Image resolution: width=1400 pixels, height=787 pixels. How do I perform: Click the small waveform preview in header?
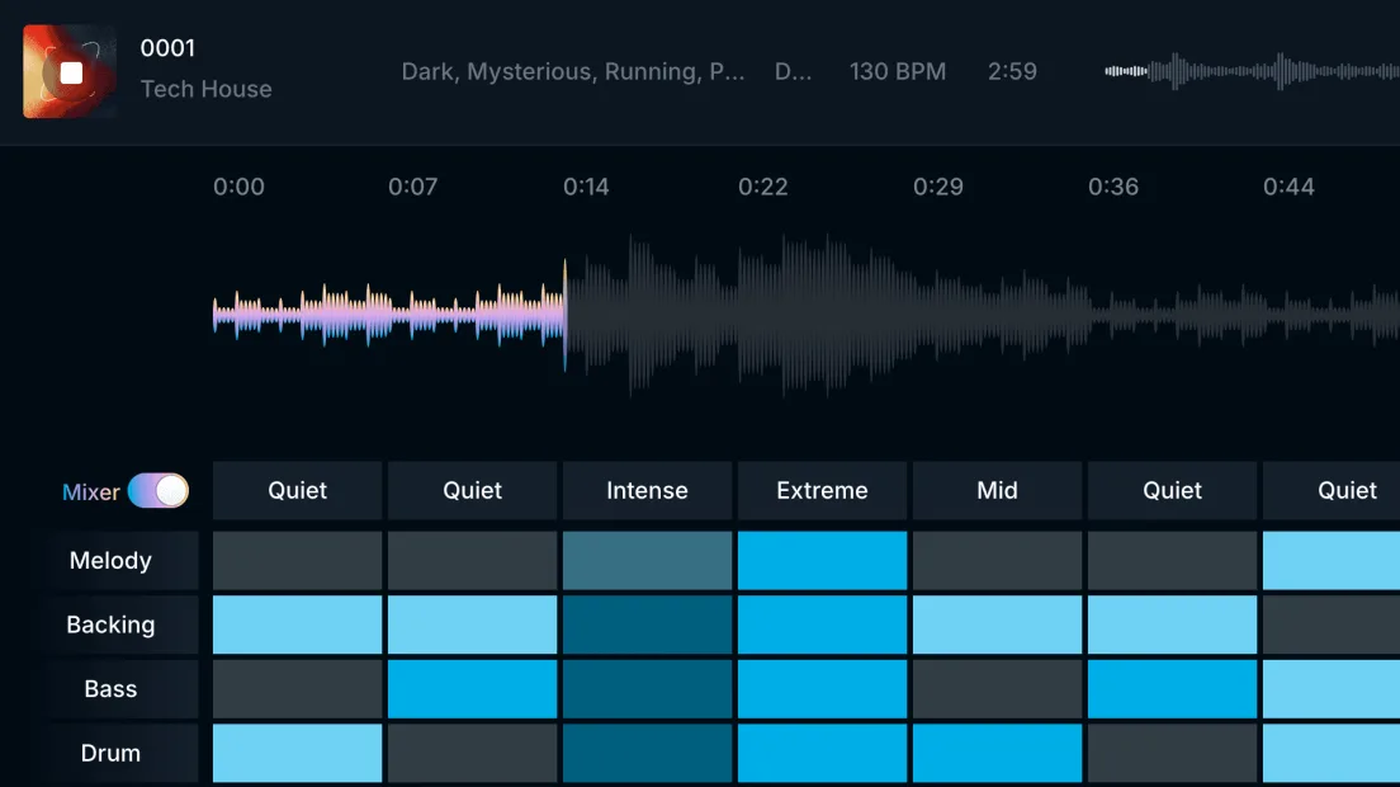[x=1252, y=71]
